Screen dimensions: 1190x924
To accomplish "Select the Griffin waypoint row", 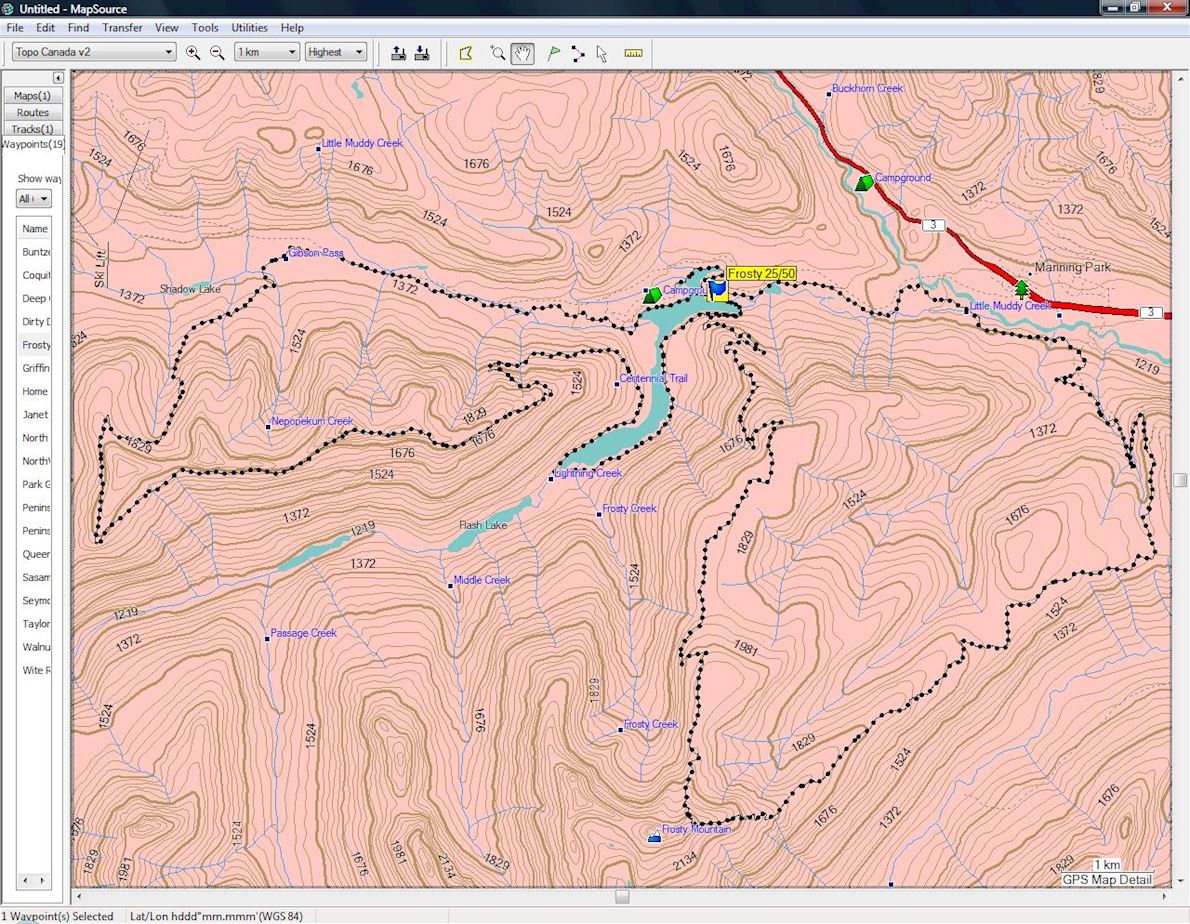I will (34, 368).
